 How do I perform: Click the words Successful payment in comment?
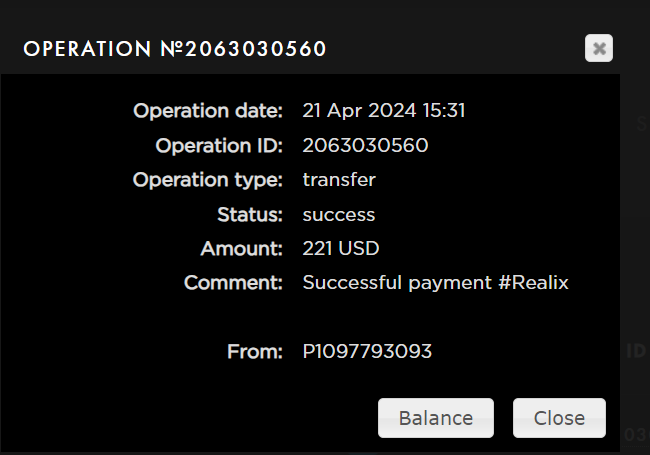[x=396, y=283]
